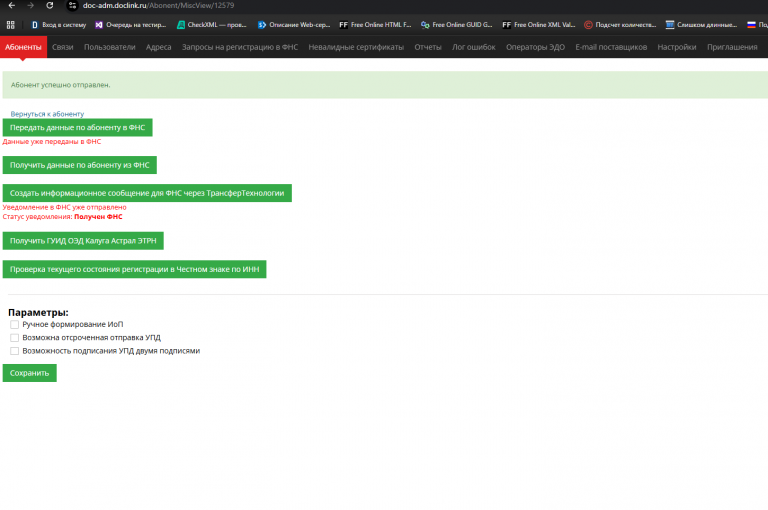Image resolution: width=768 pixels, height=510 pixels.
Task: Open the apps grid in bookmarks bar
Action: [x=10, y=24]
